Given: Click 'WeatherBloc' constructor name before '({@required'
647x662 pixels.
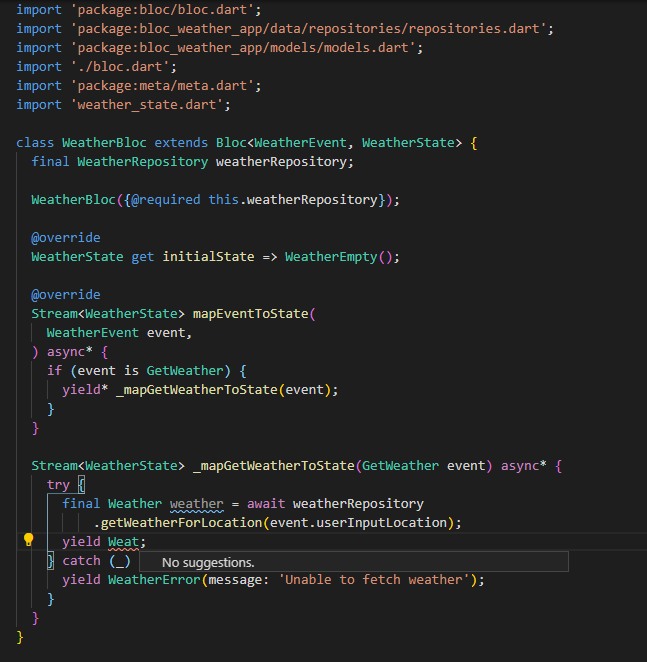Looking at the screenshot, I should tap(73, 199).
